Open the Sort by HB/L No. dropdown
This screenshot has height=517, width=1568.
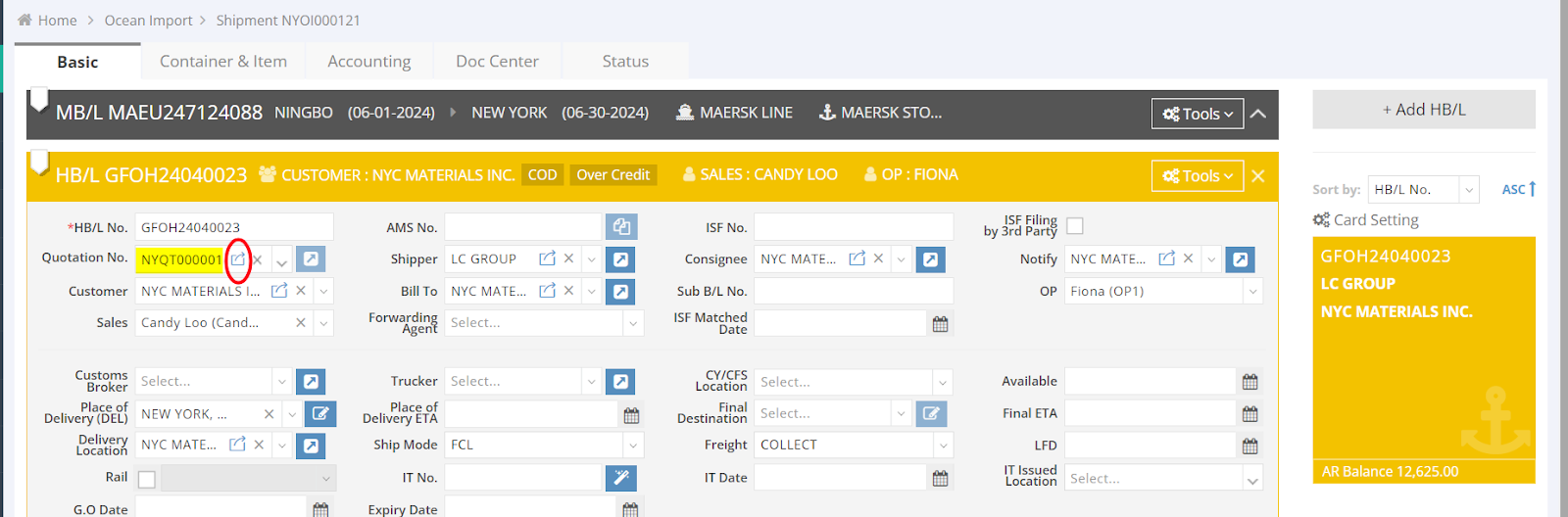click(x=1468, y=190)
